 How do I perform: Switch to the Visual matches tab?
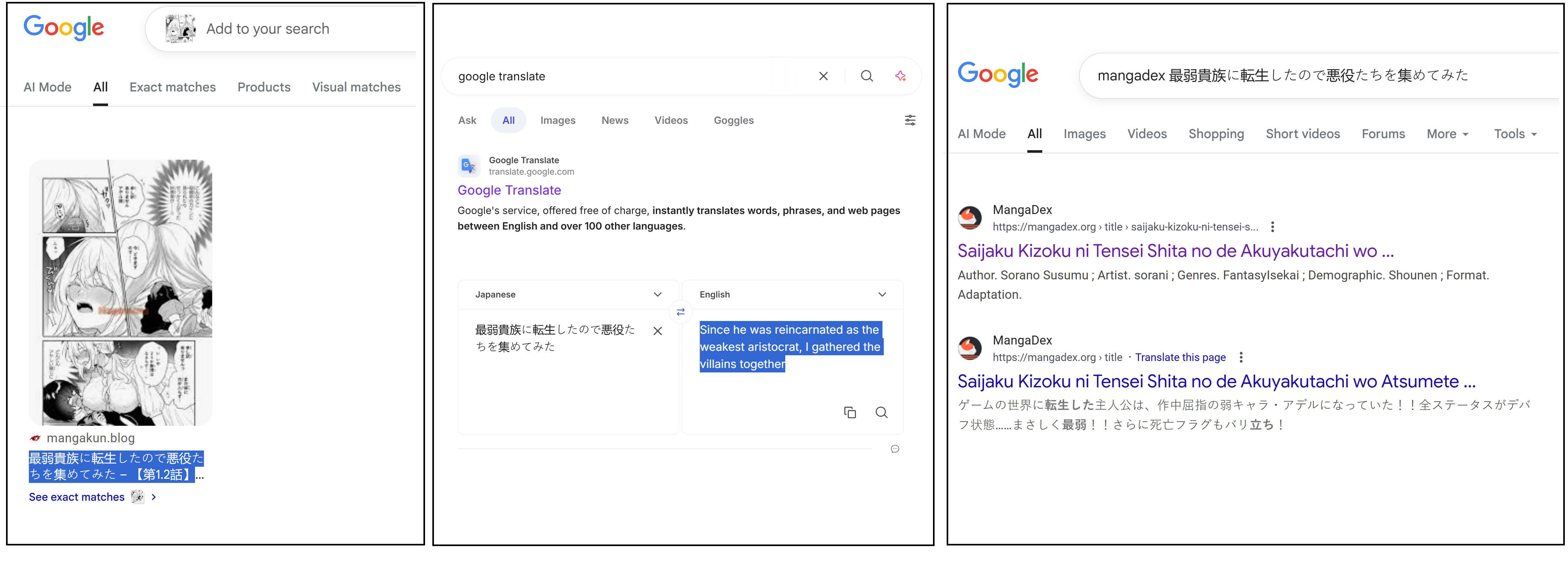[356, 87]
